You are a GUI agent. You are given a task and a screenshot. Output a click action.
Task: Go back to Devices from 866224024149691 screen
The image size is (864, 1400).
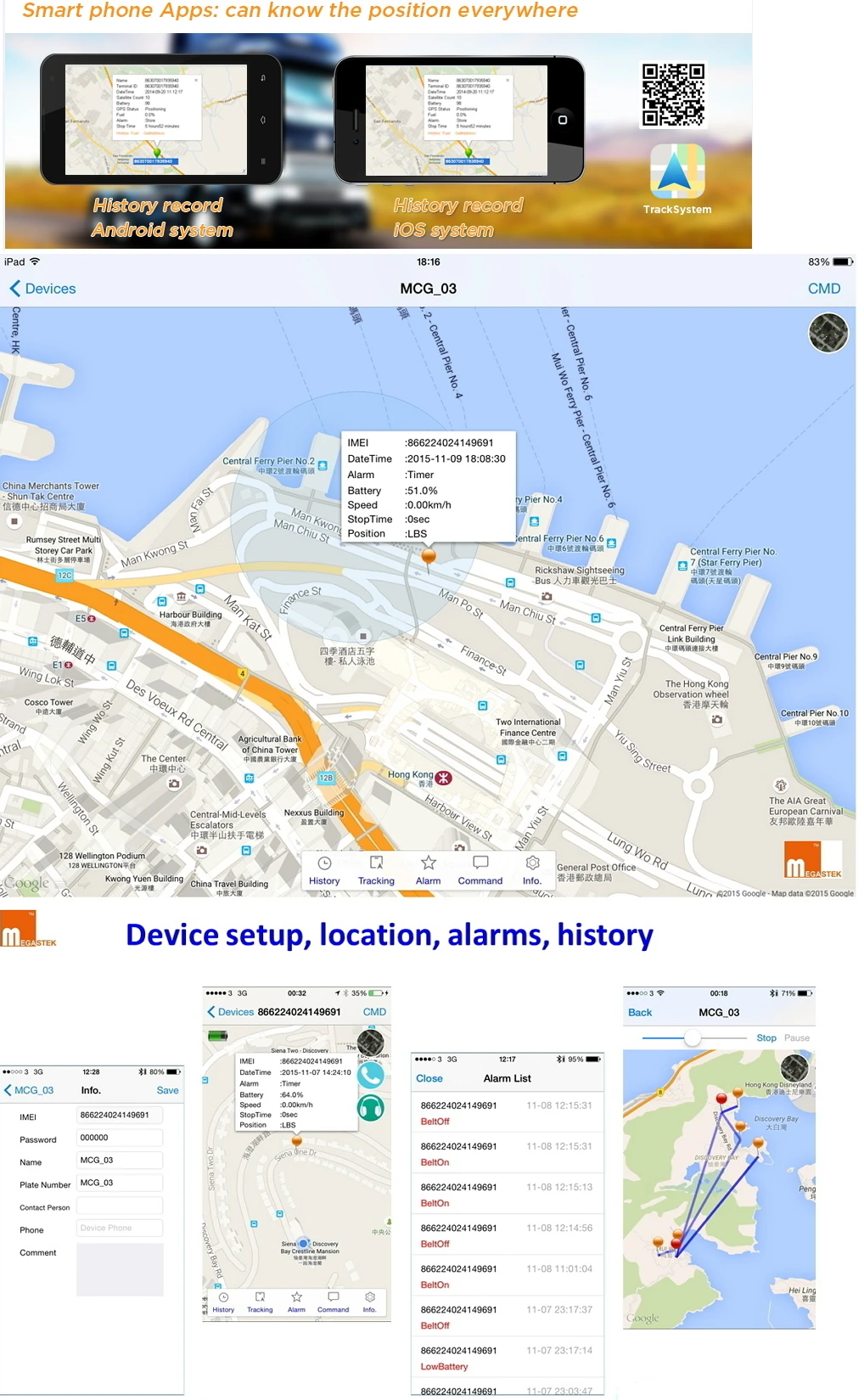point(231,1012)
